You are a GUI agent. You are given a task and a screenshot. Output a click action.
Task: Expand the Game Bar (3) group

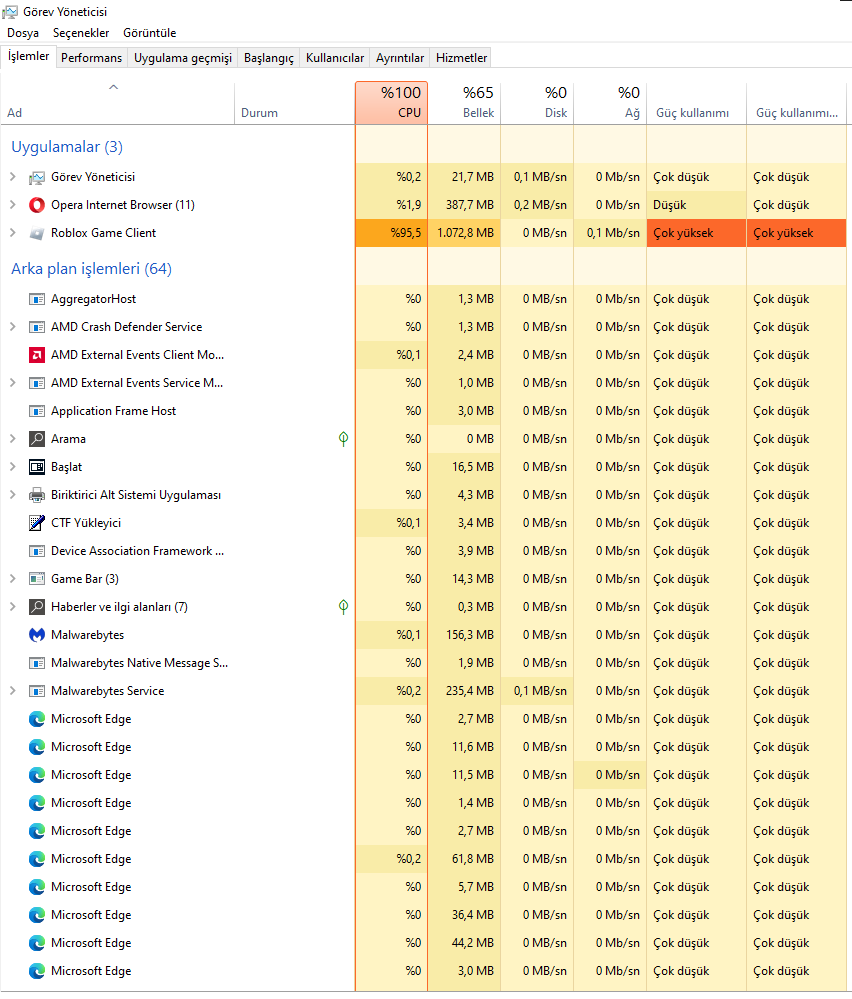[x=12, y=579]
